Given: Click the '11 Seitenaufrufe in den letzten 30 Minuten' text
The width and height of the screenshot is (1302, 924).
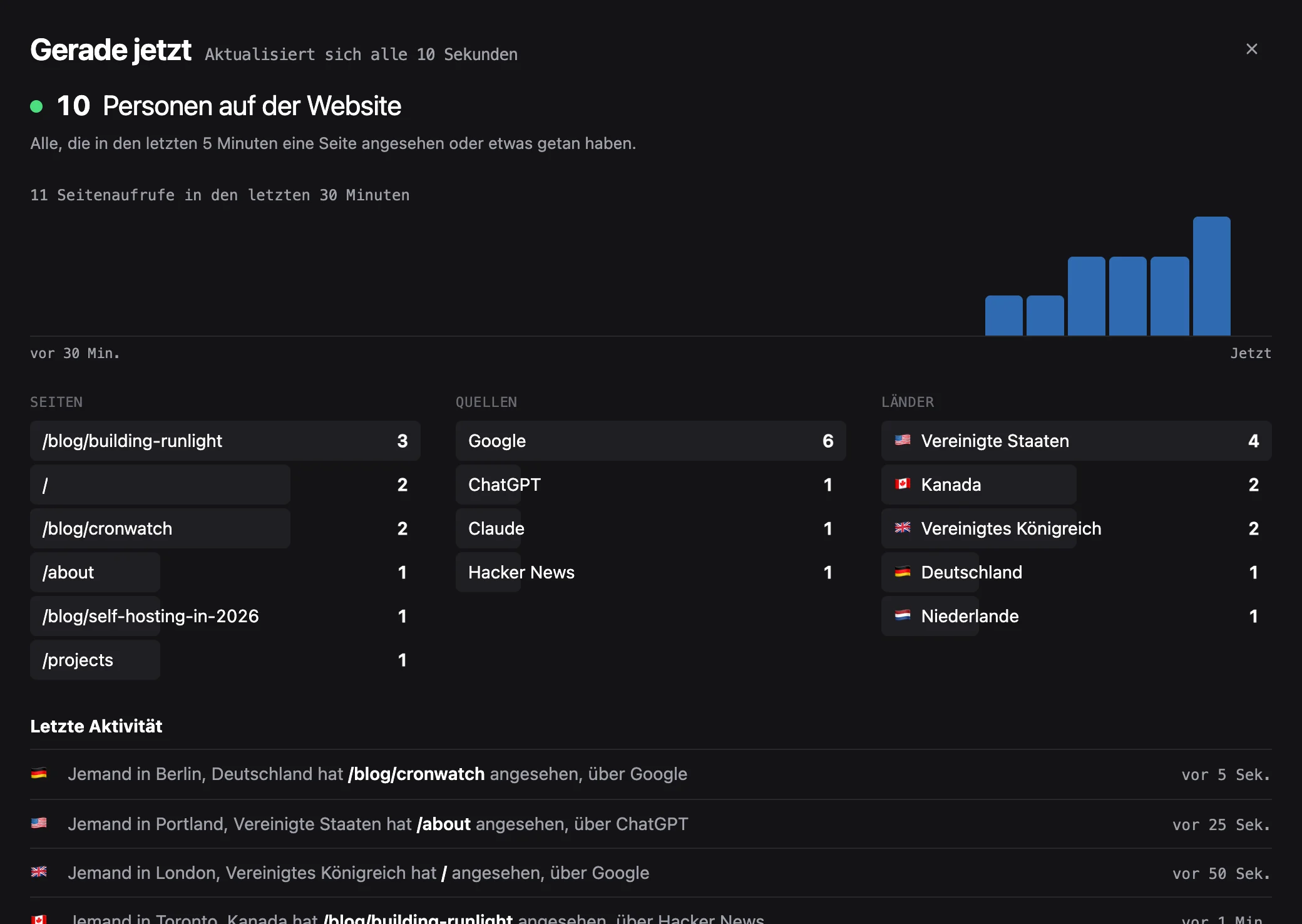Looking at the screenshot, I should [x=220, y=195].
